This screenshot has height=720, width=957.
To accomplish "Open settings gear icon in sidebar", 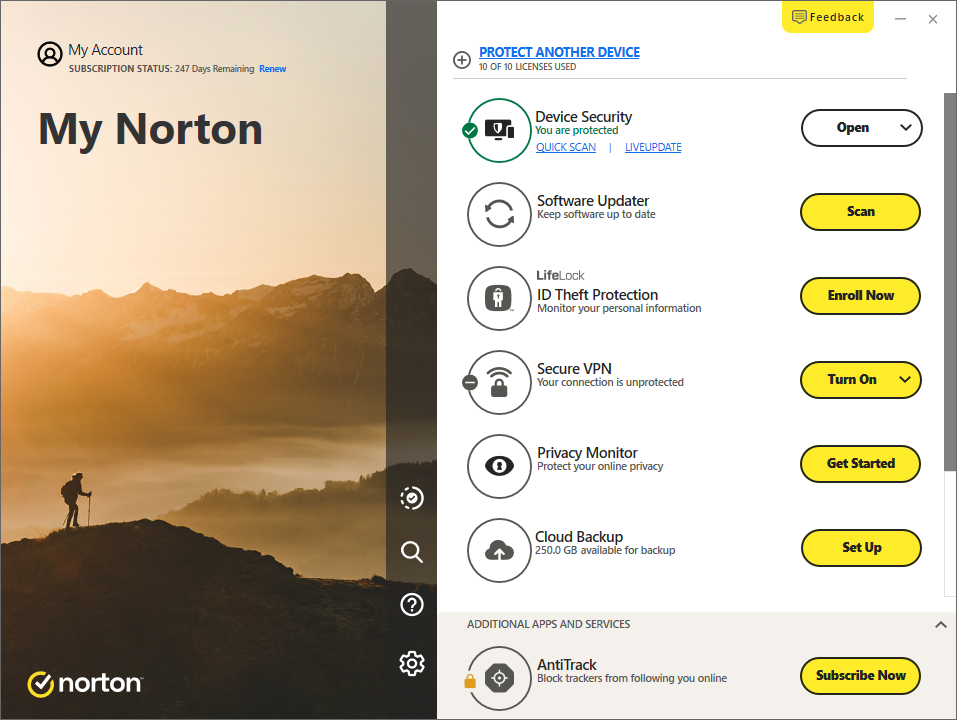I will point(411,663).
